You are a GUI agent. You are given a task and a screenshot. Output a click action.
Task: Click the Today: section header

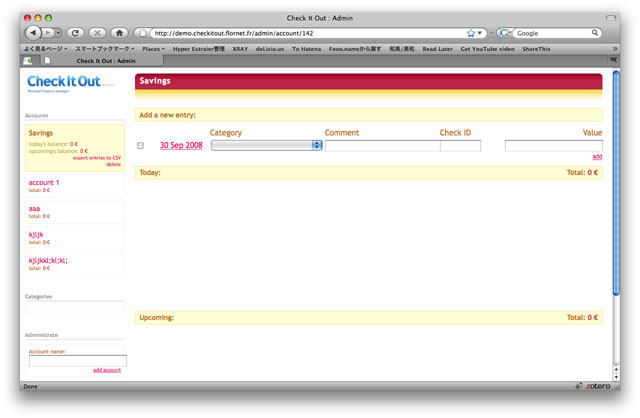pyautogui.click(x=369, y=173)
